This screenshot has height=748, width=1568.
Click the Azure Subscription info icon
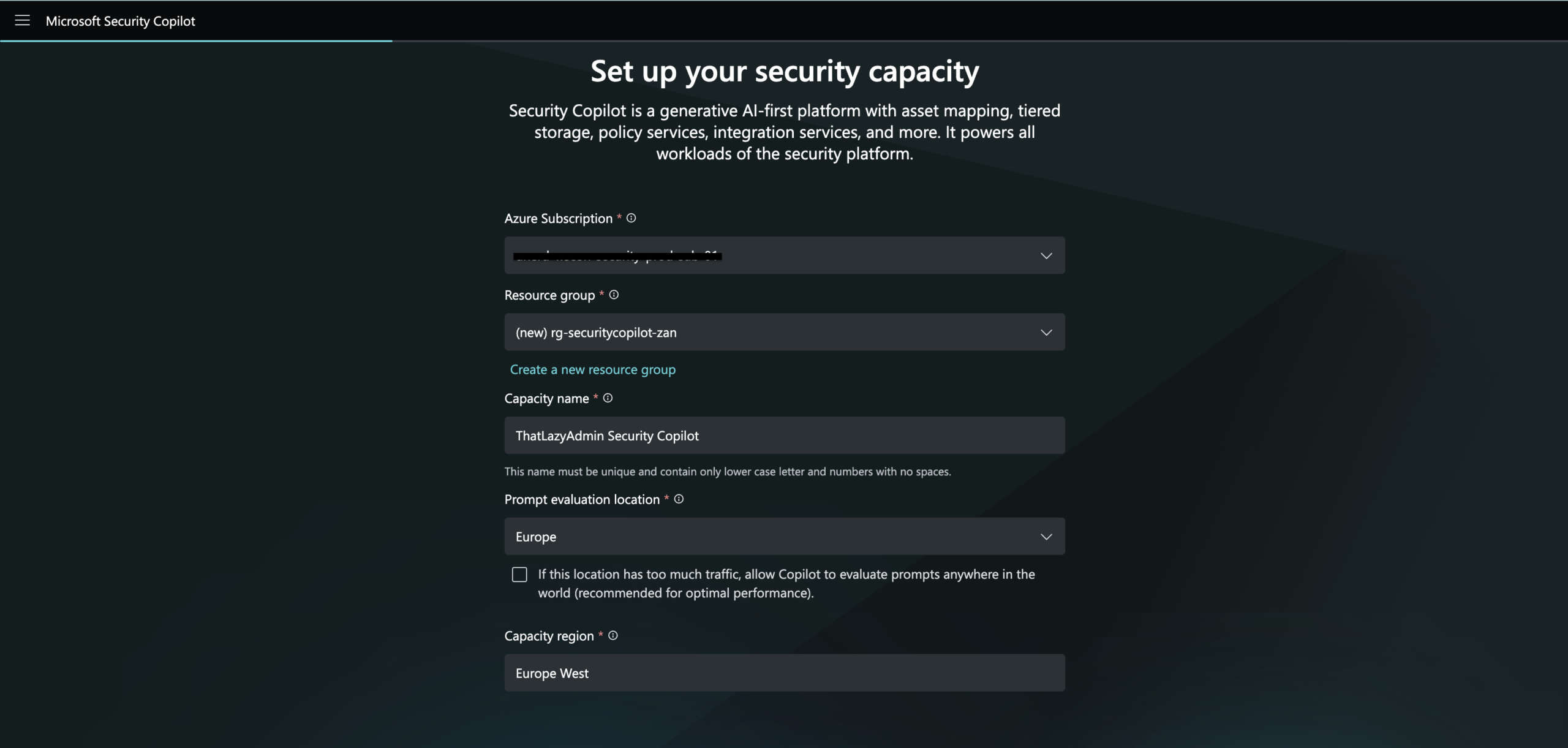coord(631,218)
